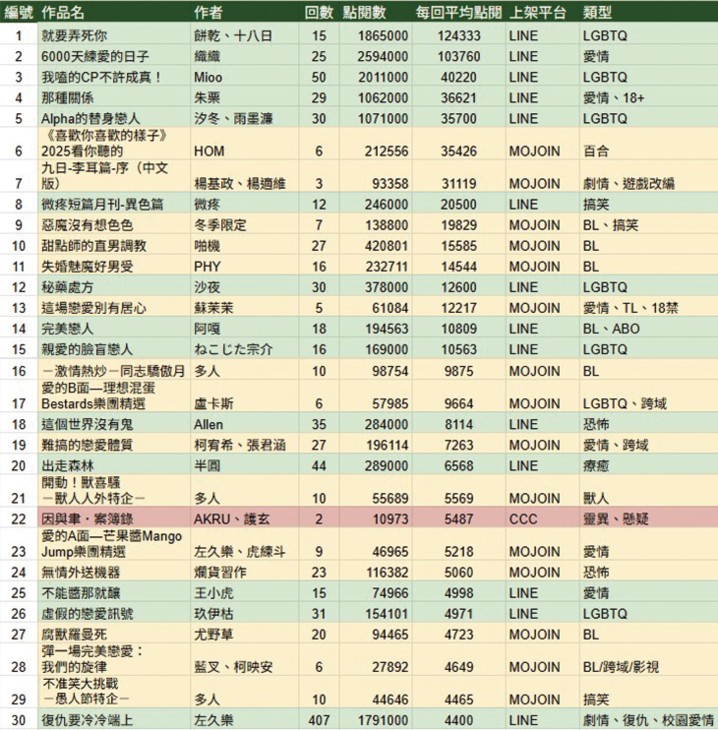Select average value 124333
The width and height of the screenshot is (718, 730).
click(459, 36)
